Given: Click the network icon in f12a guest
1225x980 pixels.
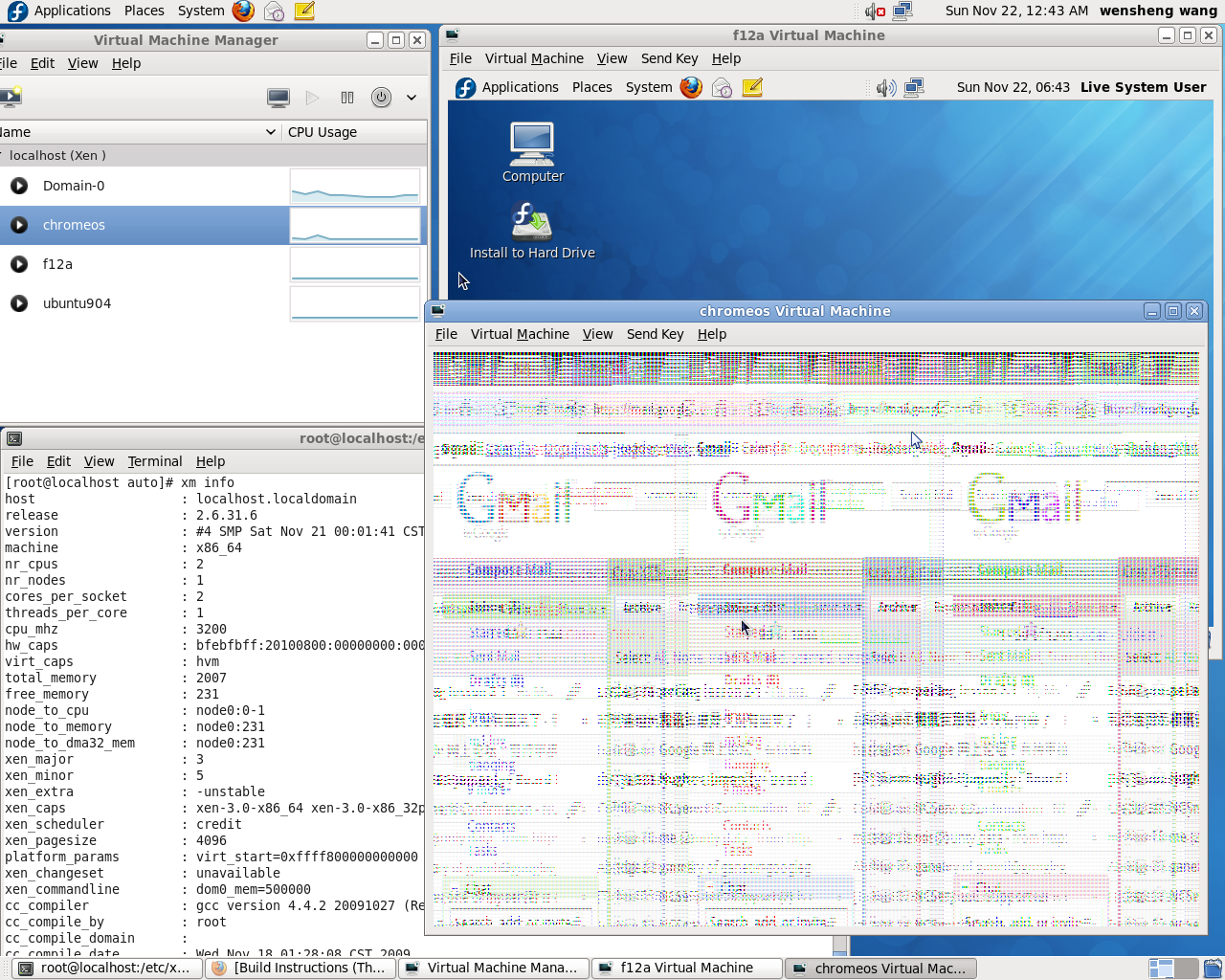Looking at the screenshot, I should coord(914,88).
